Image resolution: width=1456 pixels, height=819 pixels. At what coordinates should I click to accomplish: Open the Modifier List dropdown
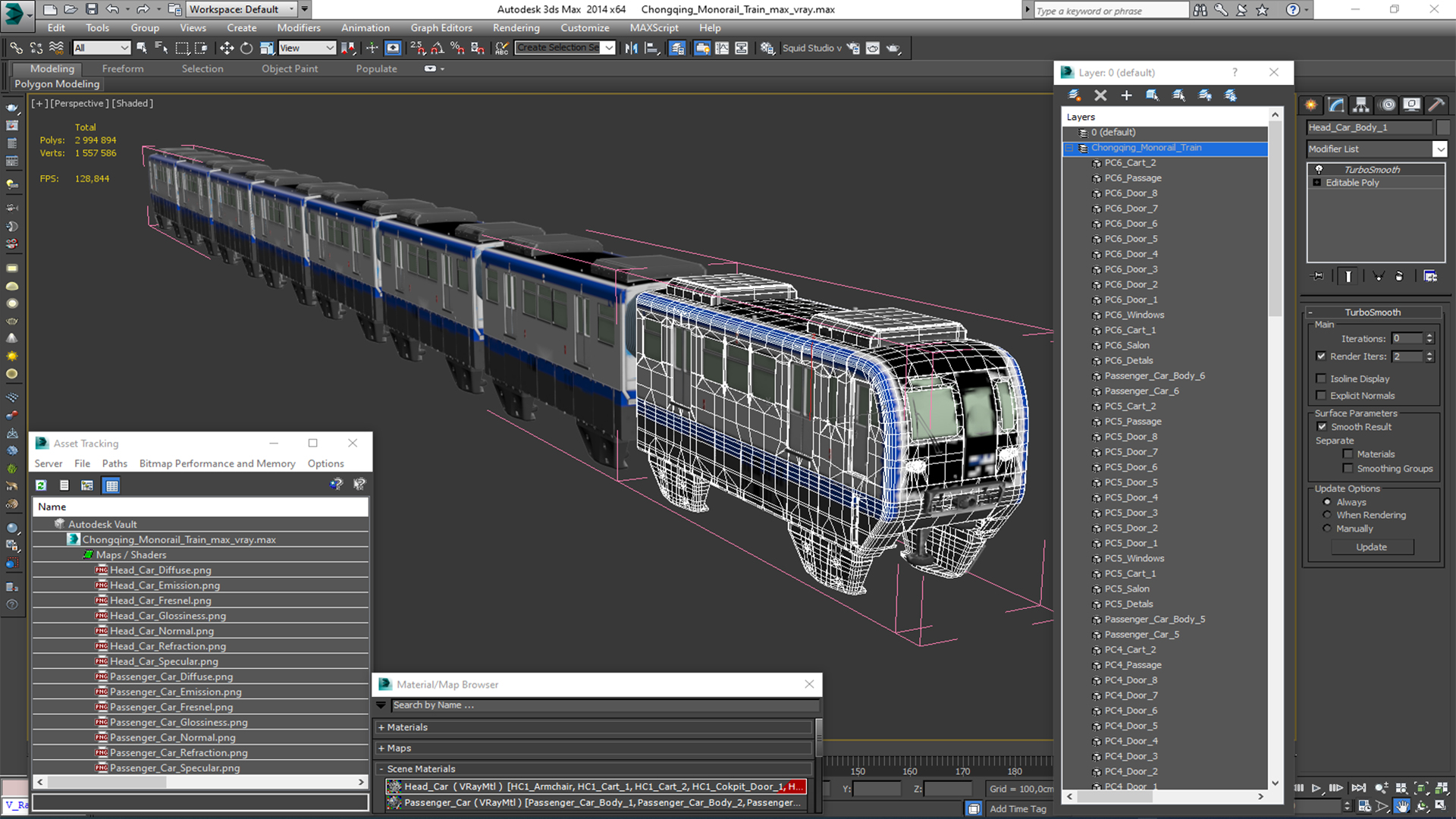[x=1439, y=149]
